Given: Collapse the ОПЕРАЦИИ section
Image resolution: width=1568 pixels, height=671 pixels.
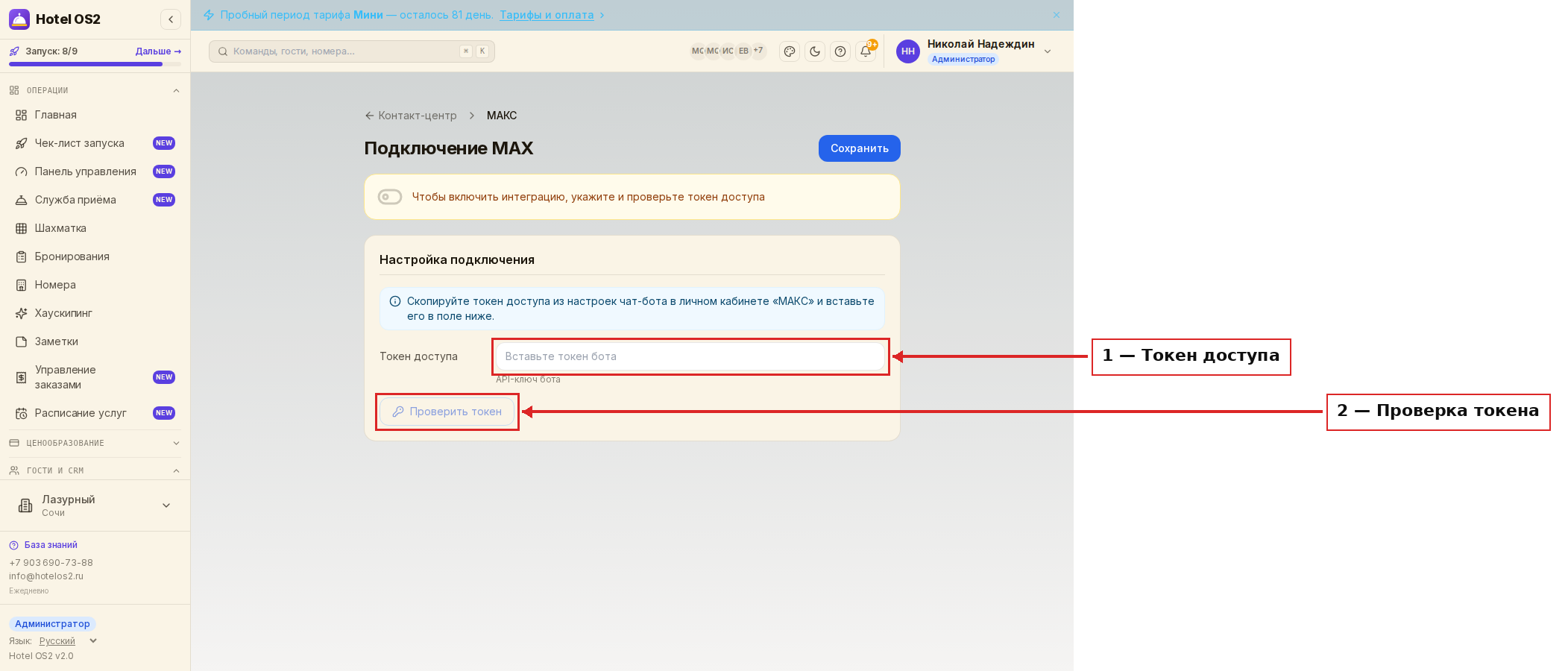Looking at the screenshot, I should 95,90.
